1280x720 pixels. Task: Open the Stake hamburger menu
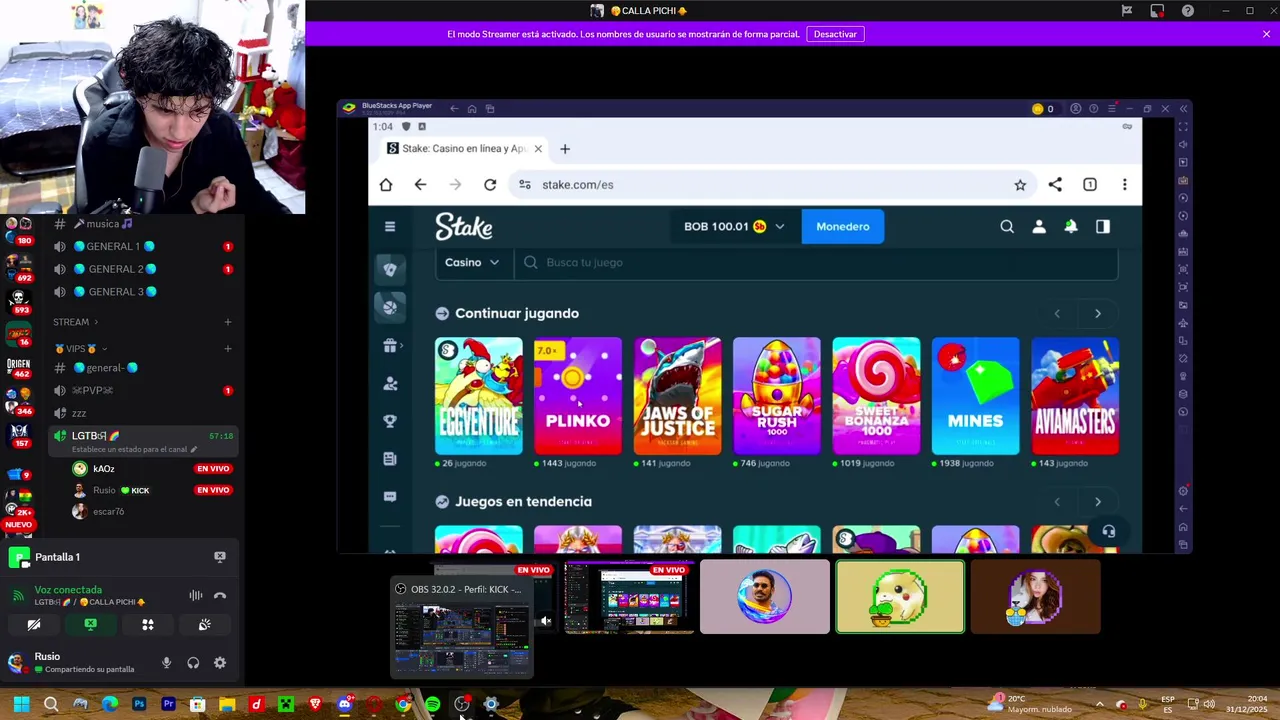coord(390,226)
